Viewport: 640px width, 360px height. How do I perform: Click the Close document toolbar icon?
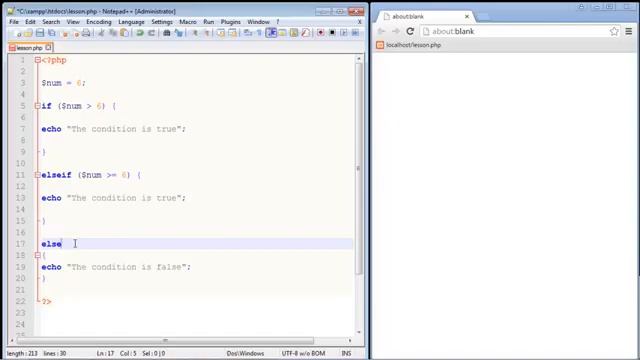(64, 33)
